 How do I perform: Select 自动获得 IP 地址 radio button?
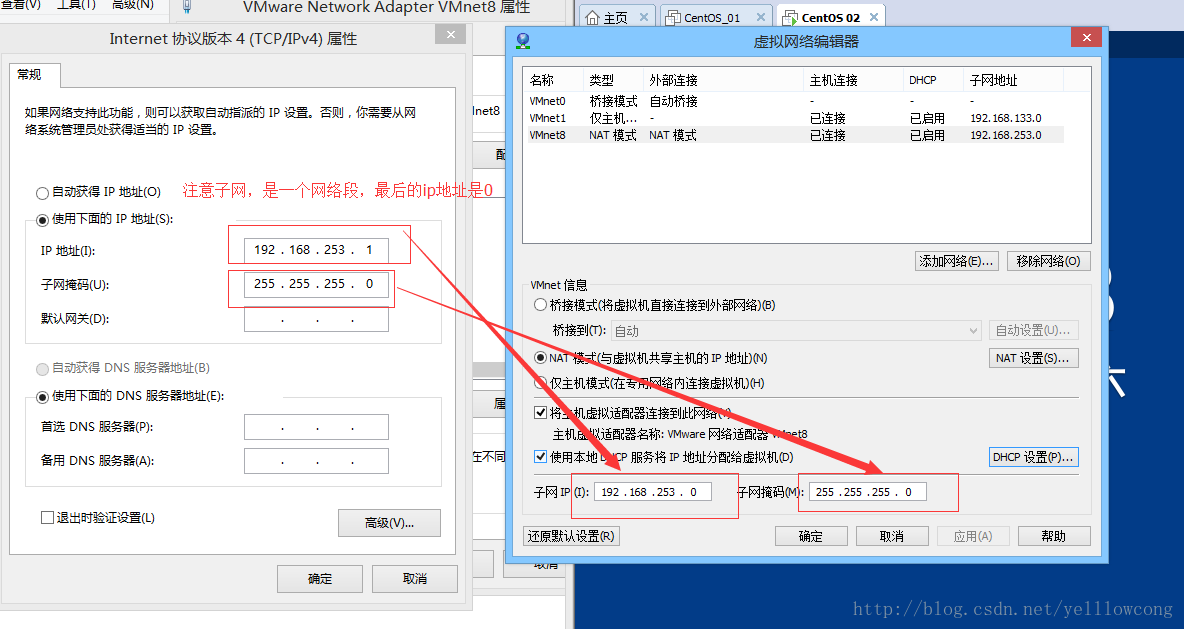coord(42,193)
